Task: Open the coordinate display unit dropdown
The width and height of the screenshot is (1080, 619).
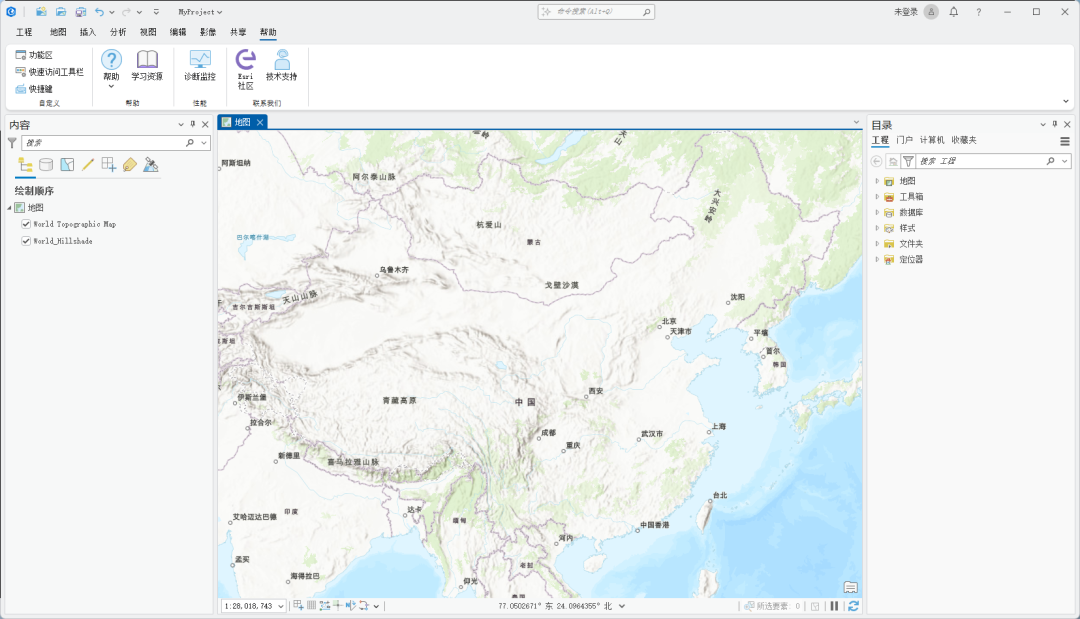Action: 620,605
